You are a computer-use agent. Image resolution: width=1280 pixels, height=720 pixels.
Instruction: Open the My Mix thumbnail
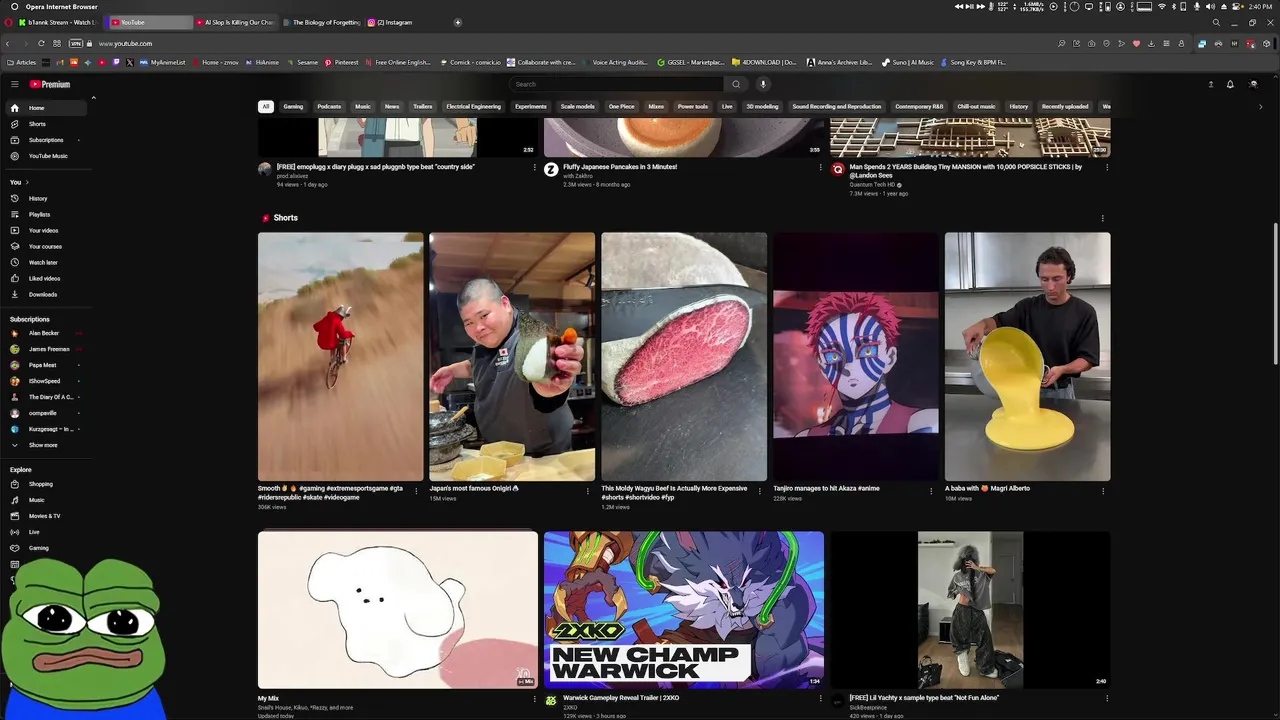[398, 610]
